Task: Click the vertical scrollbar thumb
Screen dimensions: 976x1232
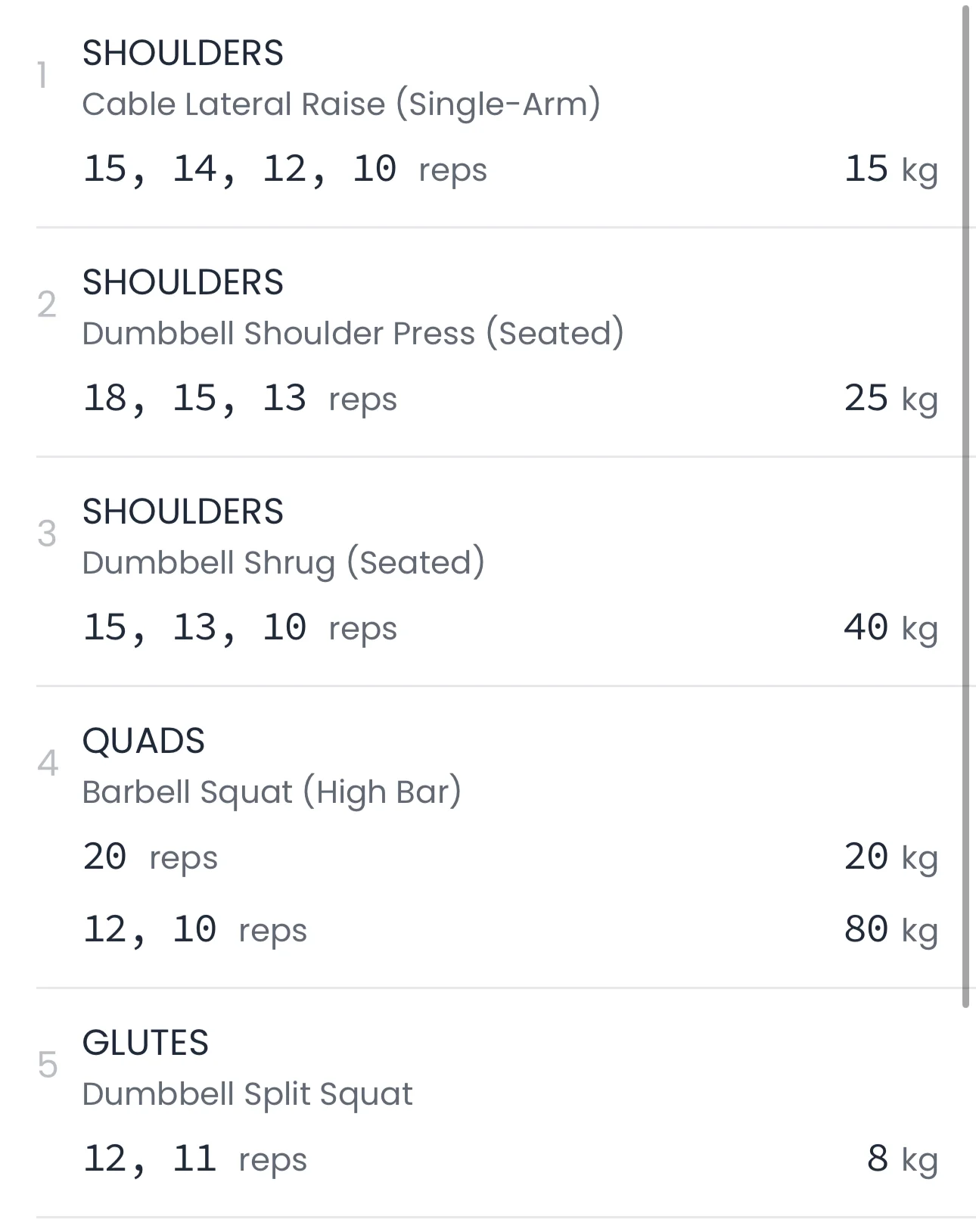Action: click(965, 507)
